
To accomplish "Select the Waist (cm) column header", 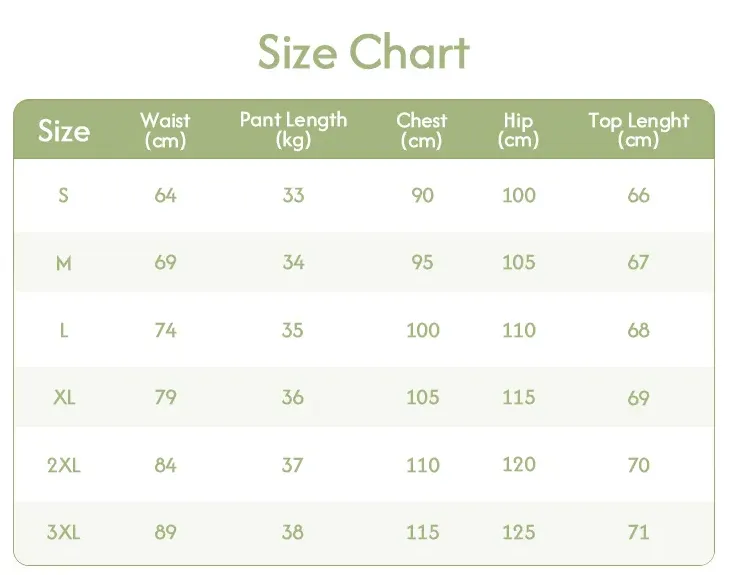I will coord(165,130).
